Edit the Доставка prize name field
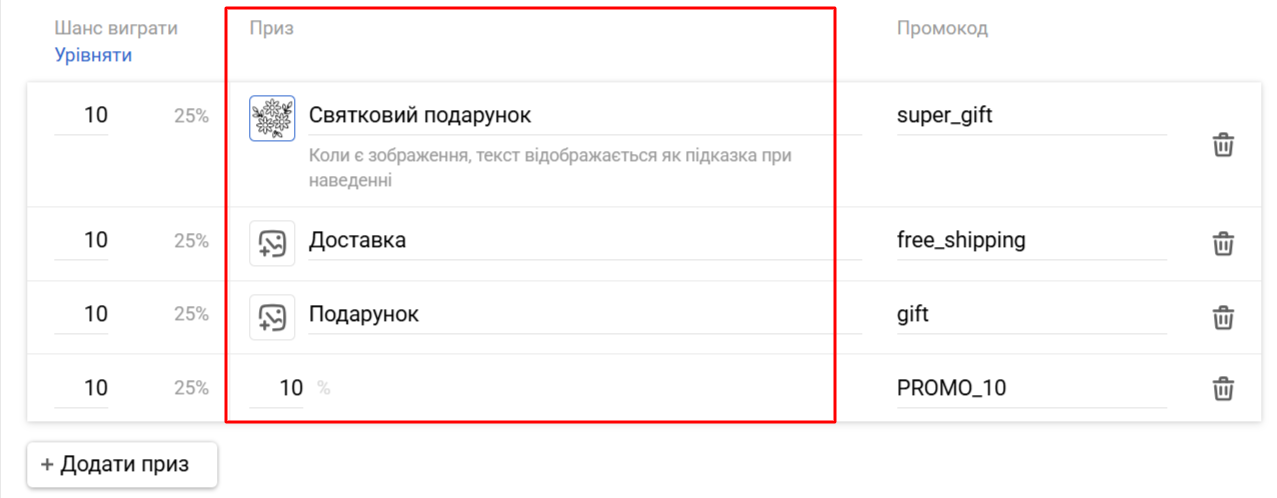 click(x=584, y=241)
